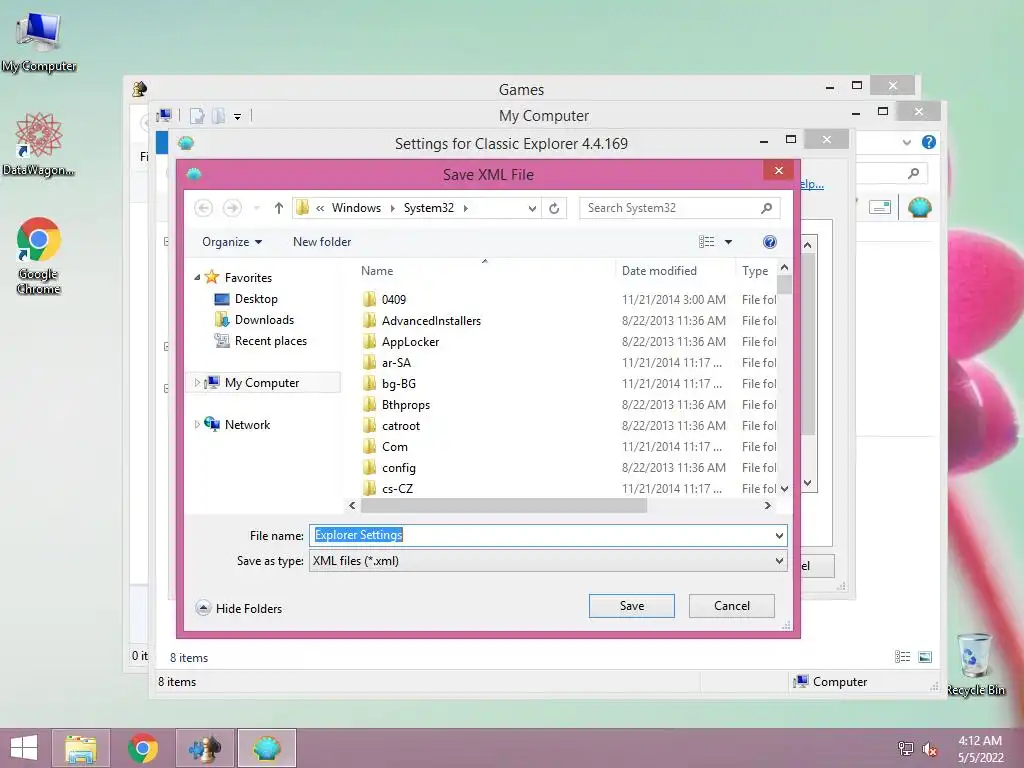Open the Windows Start button
Screen dimensions: 1024x768
click(24, 748)
